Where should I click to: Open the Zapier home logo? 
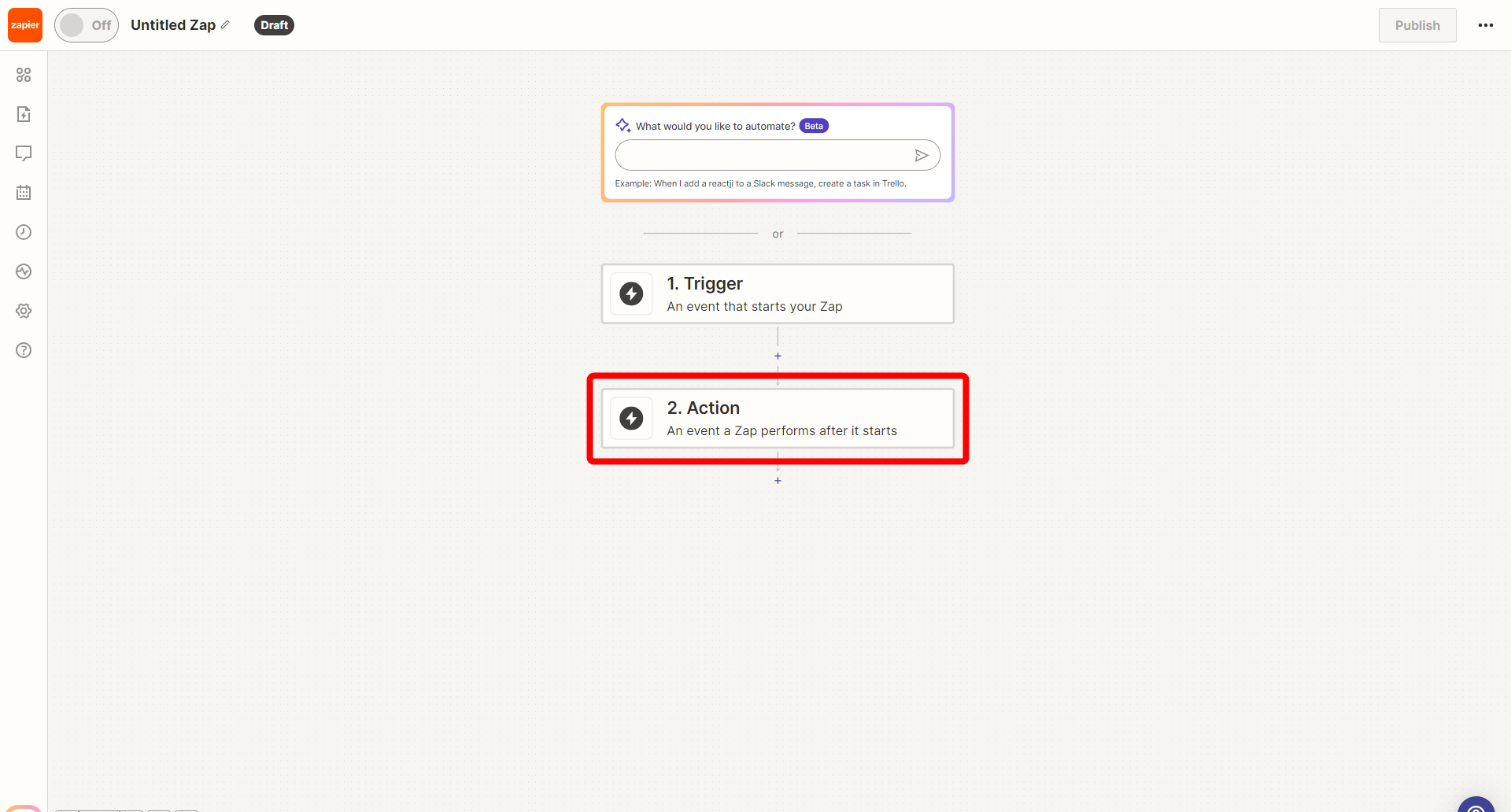(25, 25)
